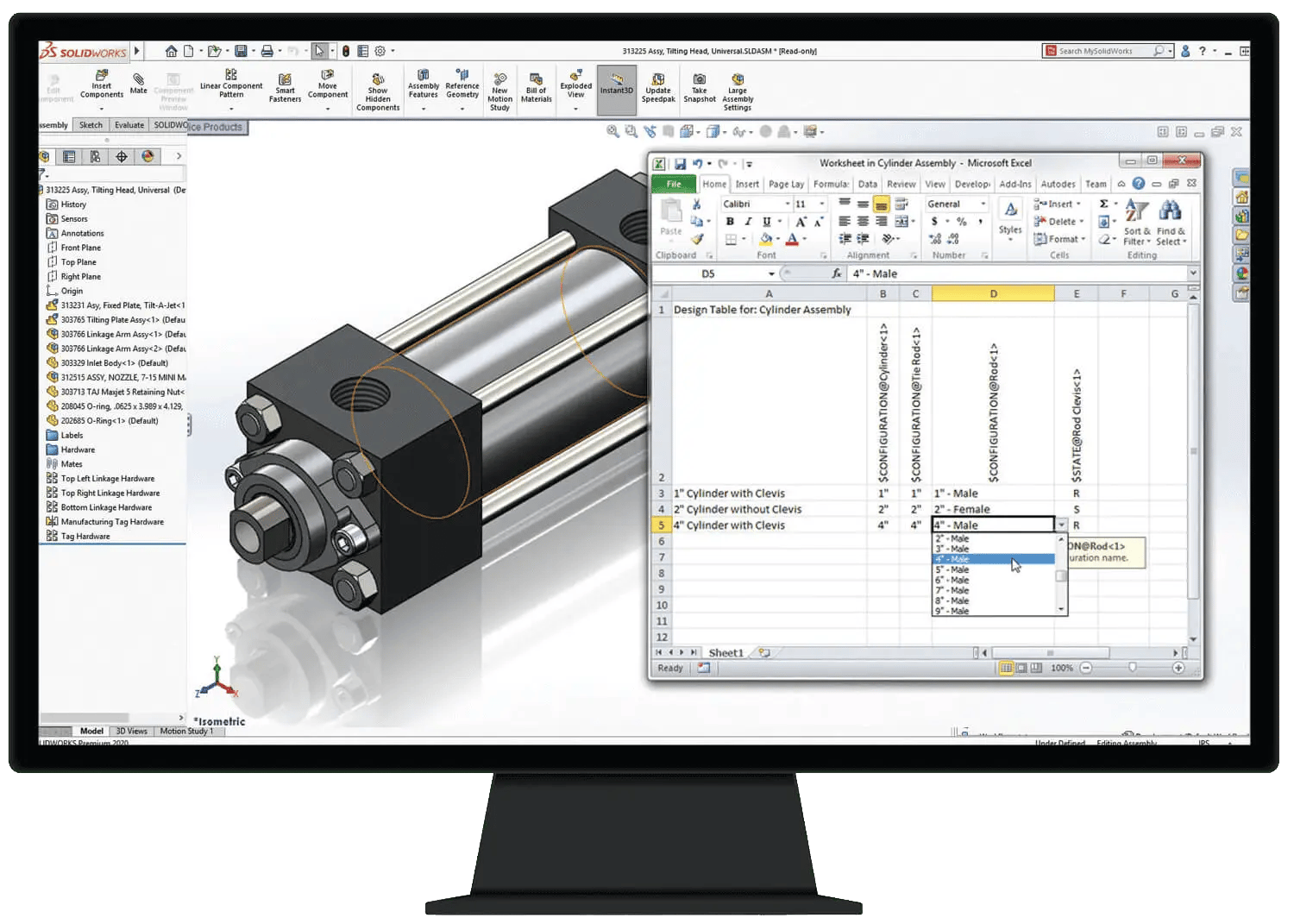Click cell D5 validation dropdown arrow
Image resolution: width=1294 pixels, height=924 pixels.
1061,525
